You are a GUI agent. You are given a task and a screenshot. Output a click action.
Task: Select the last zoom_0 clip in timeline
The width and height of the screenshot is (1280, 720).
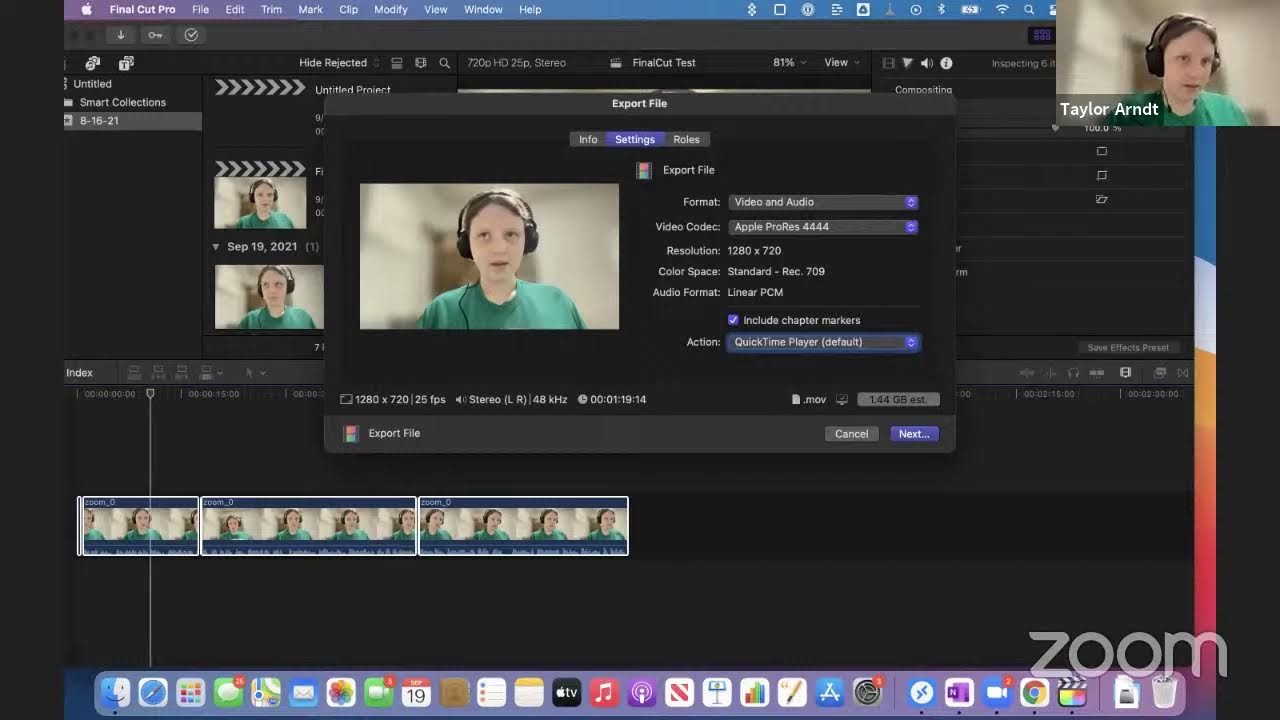click(x=523, y=526)
